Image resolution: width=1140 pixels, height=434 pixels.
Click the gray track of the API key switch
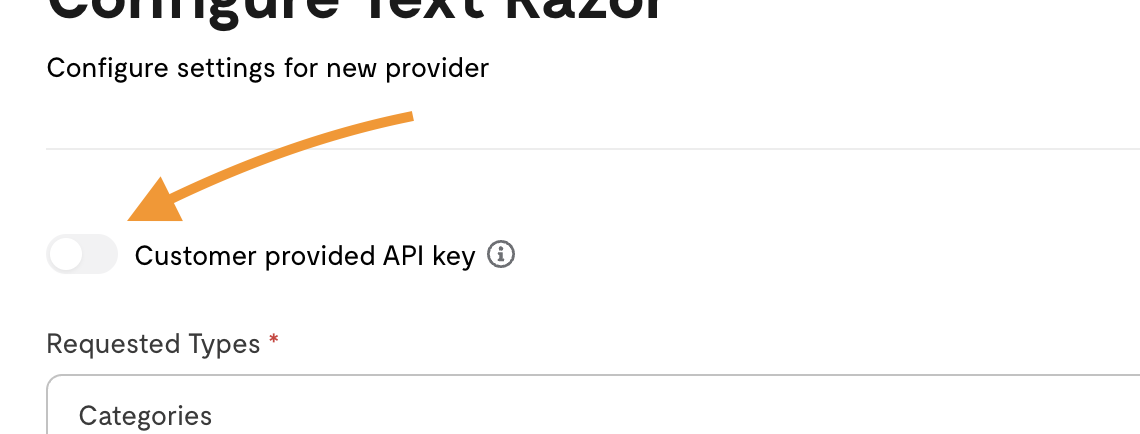pyautogui.click(x=100, y=254)
